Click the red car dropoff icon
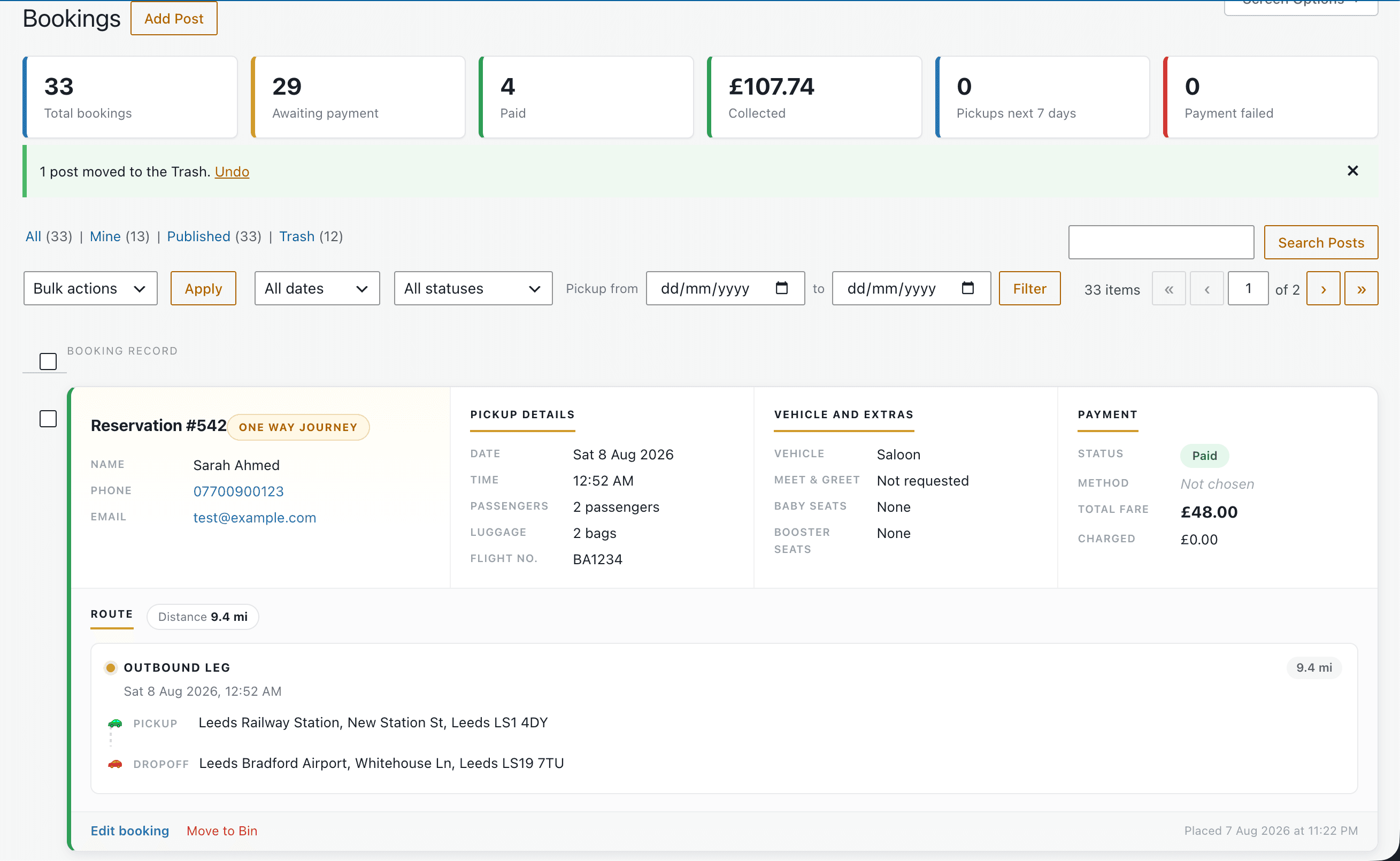 (x=115, y=764)
